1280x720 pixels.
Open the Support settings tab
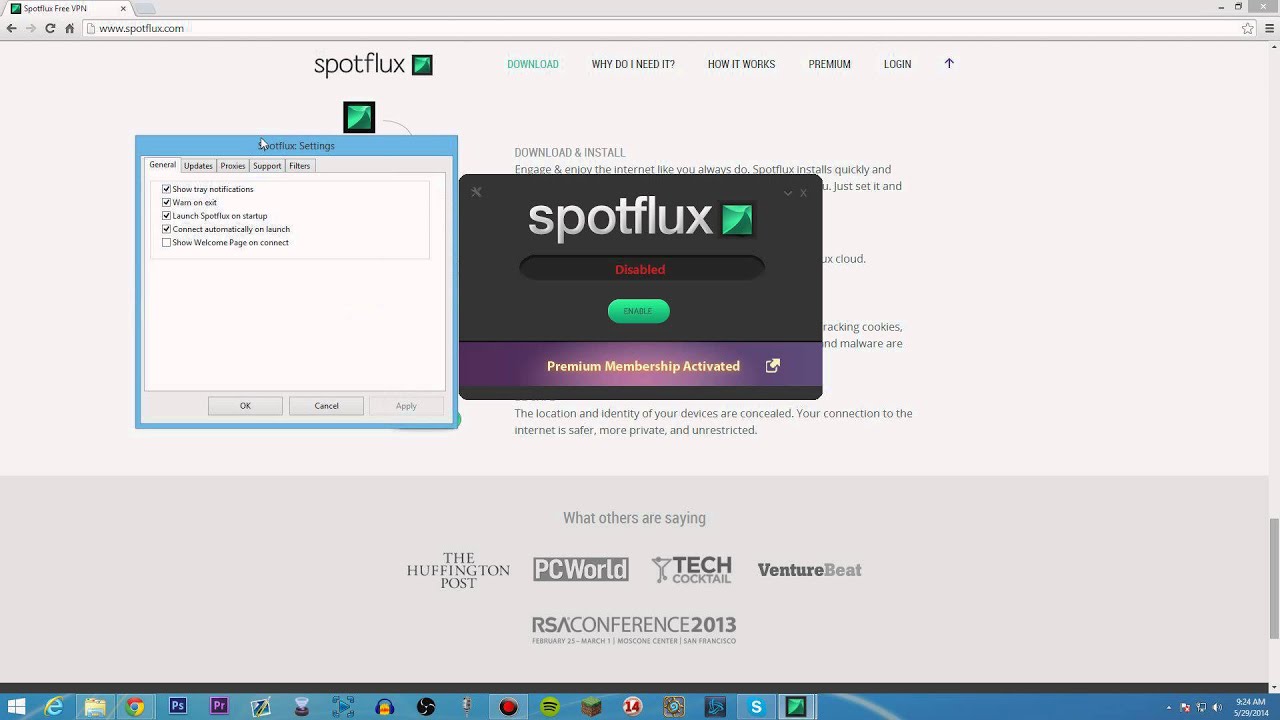[x=267, y=166]
